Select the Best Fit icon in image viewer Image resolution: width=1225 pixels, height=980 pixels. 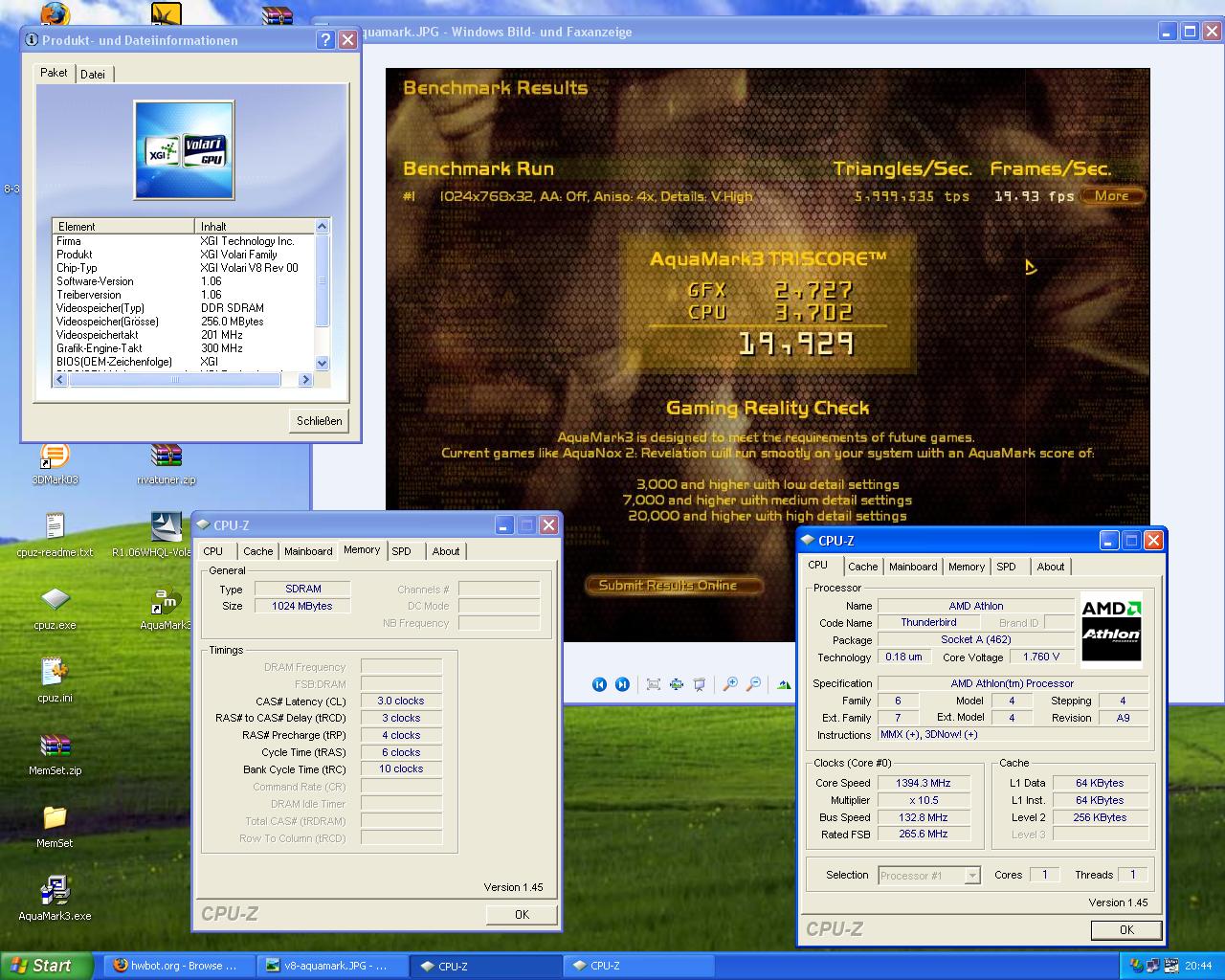pos(654,683)
